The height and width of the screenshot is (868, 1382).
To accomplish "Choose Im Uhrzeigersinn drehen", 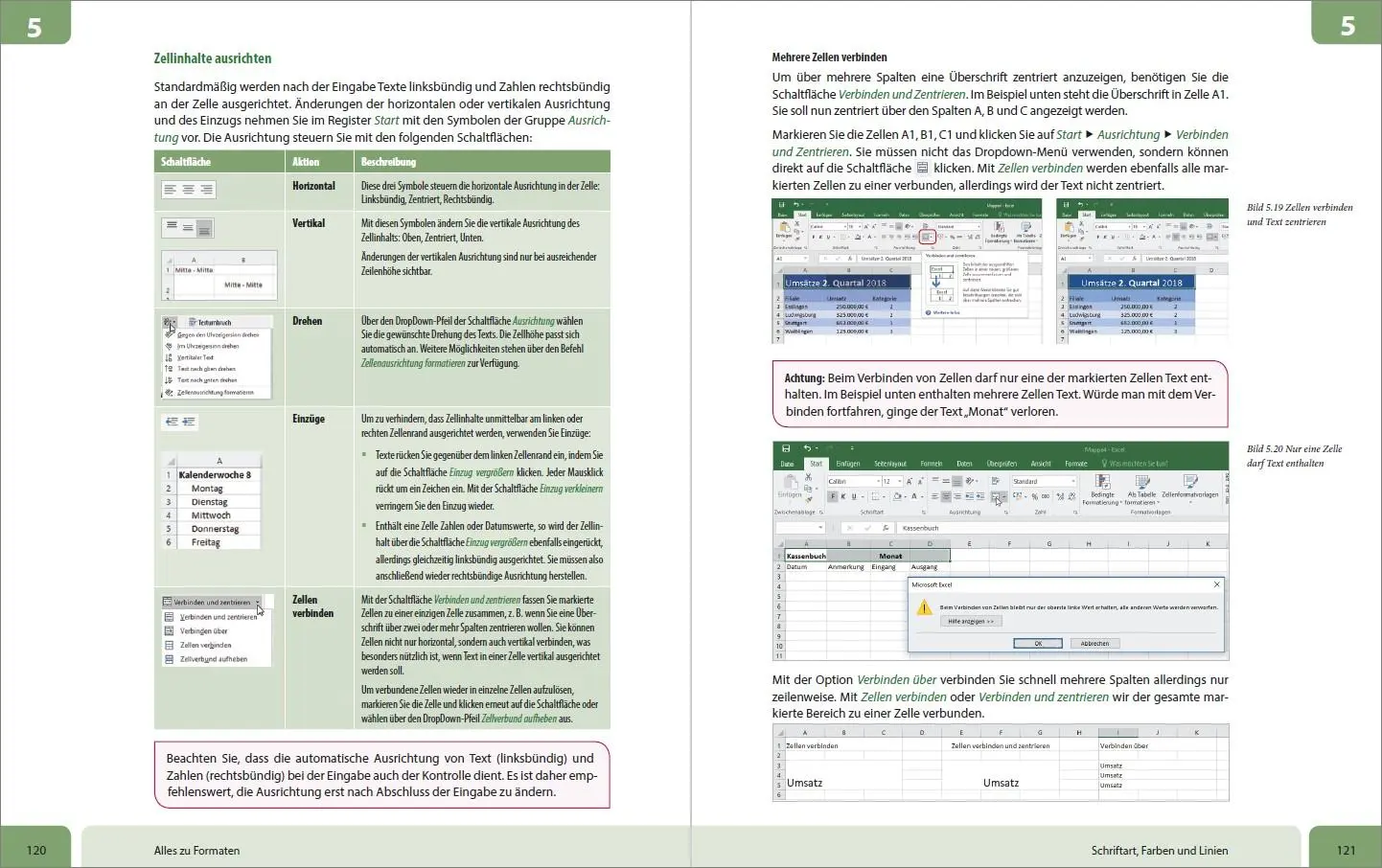I will tap(203, 346).
